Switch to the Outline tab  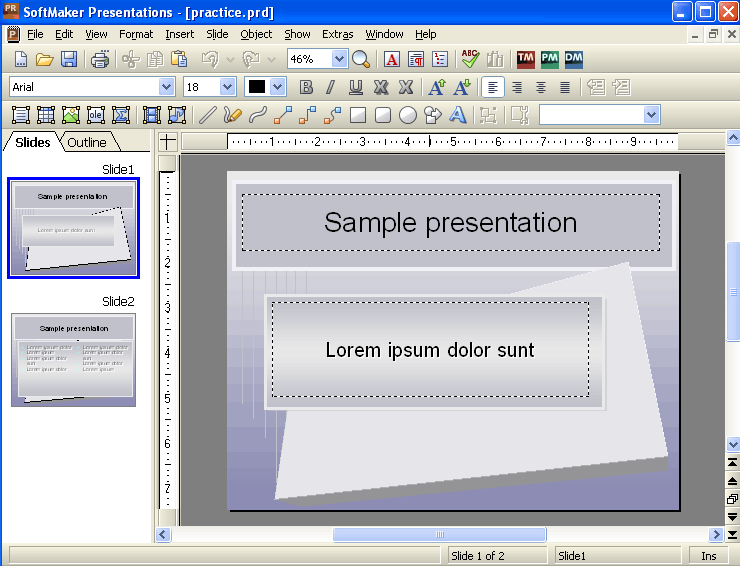click(87, 142)
